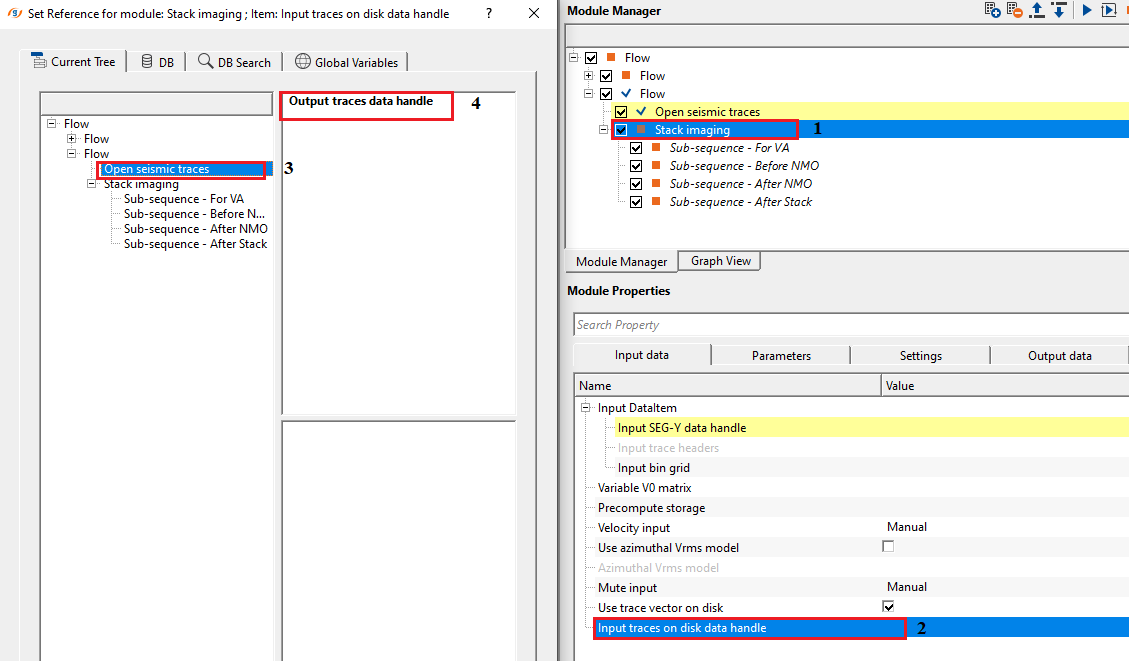Open the DB Search tab
1129x661 pixels.
[234, 62]
